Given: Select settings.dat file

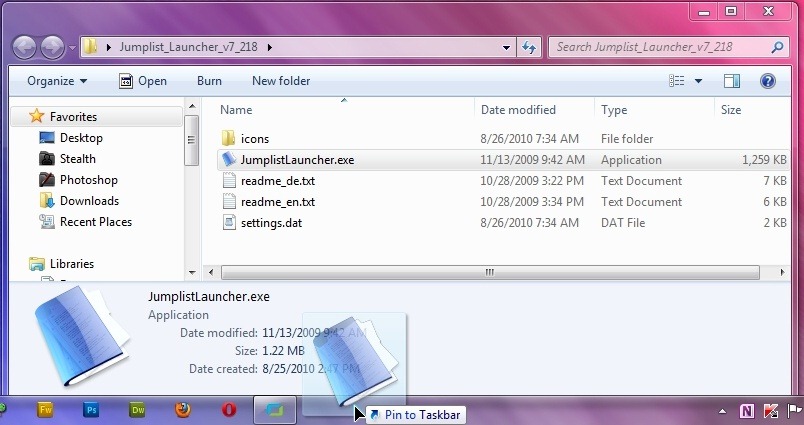Looking at the screenshot, I should tap(271, 223).
